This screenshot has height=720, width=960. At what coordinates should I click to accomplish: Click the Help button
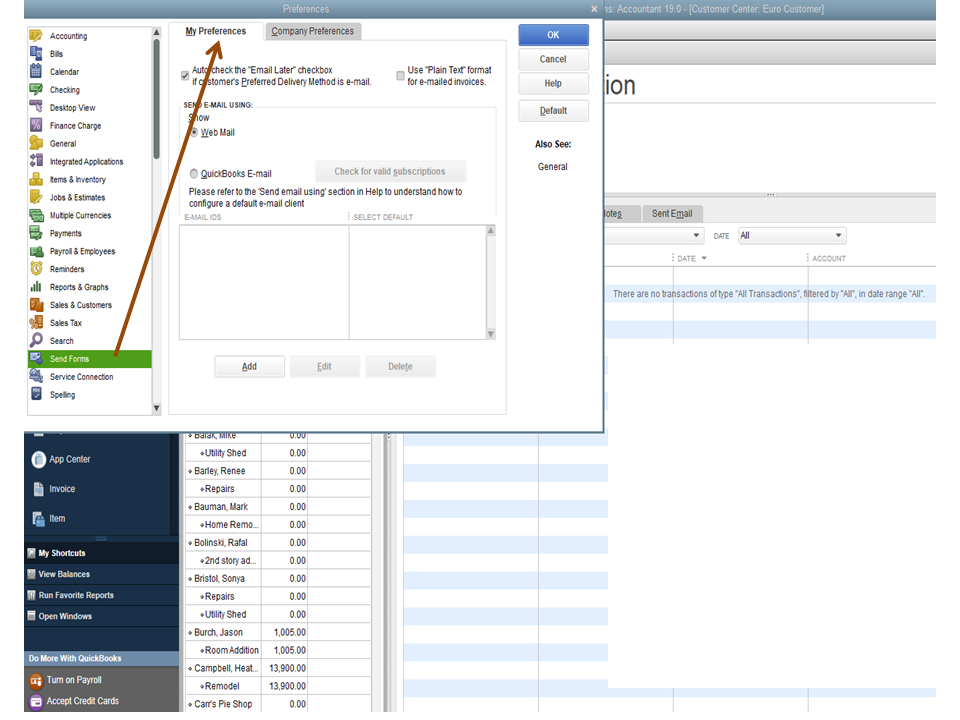pyautogui.click(x=553, y=84)
